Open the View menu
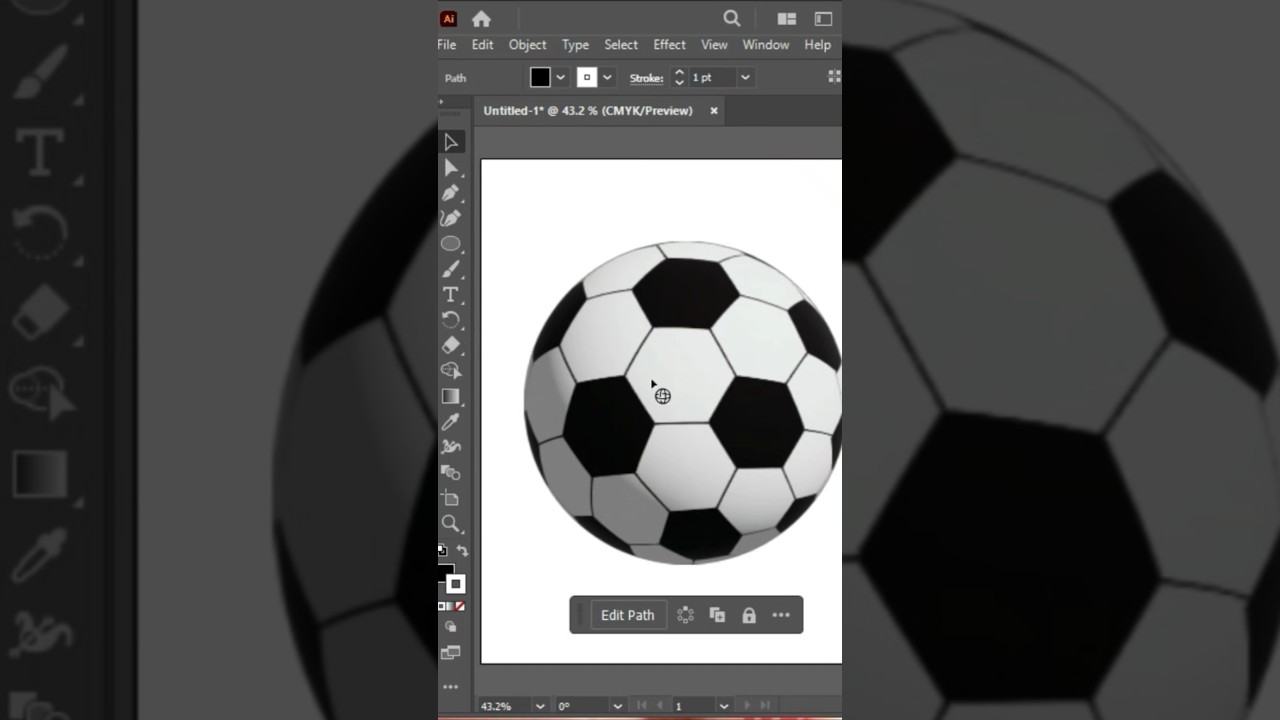The height and width of the screenshot is (720, 1280). [714, 45]
